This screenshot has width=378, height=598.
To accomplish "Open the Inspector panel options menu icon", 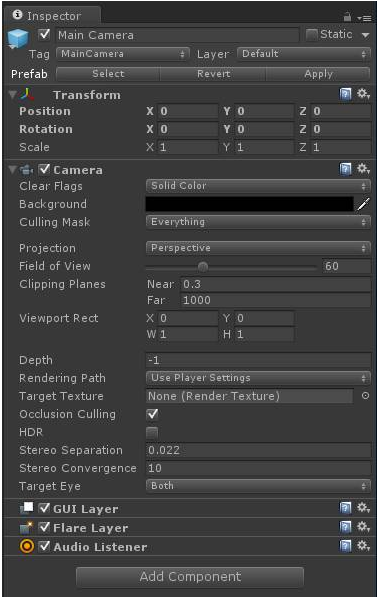I will (x=365, y=18).
